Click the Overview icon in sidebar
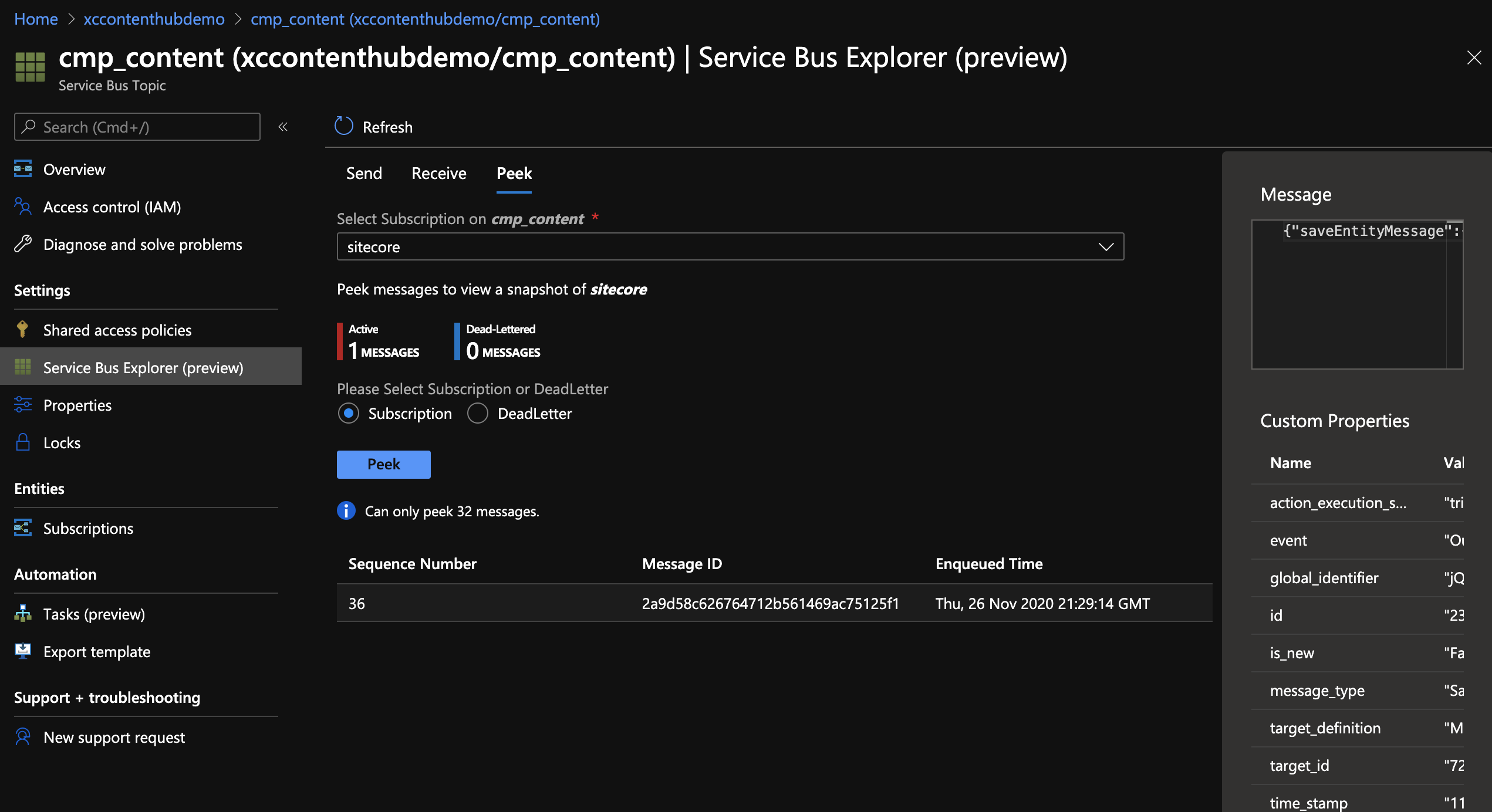The image size is (1492, 812). tap(23, 169)
